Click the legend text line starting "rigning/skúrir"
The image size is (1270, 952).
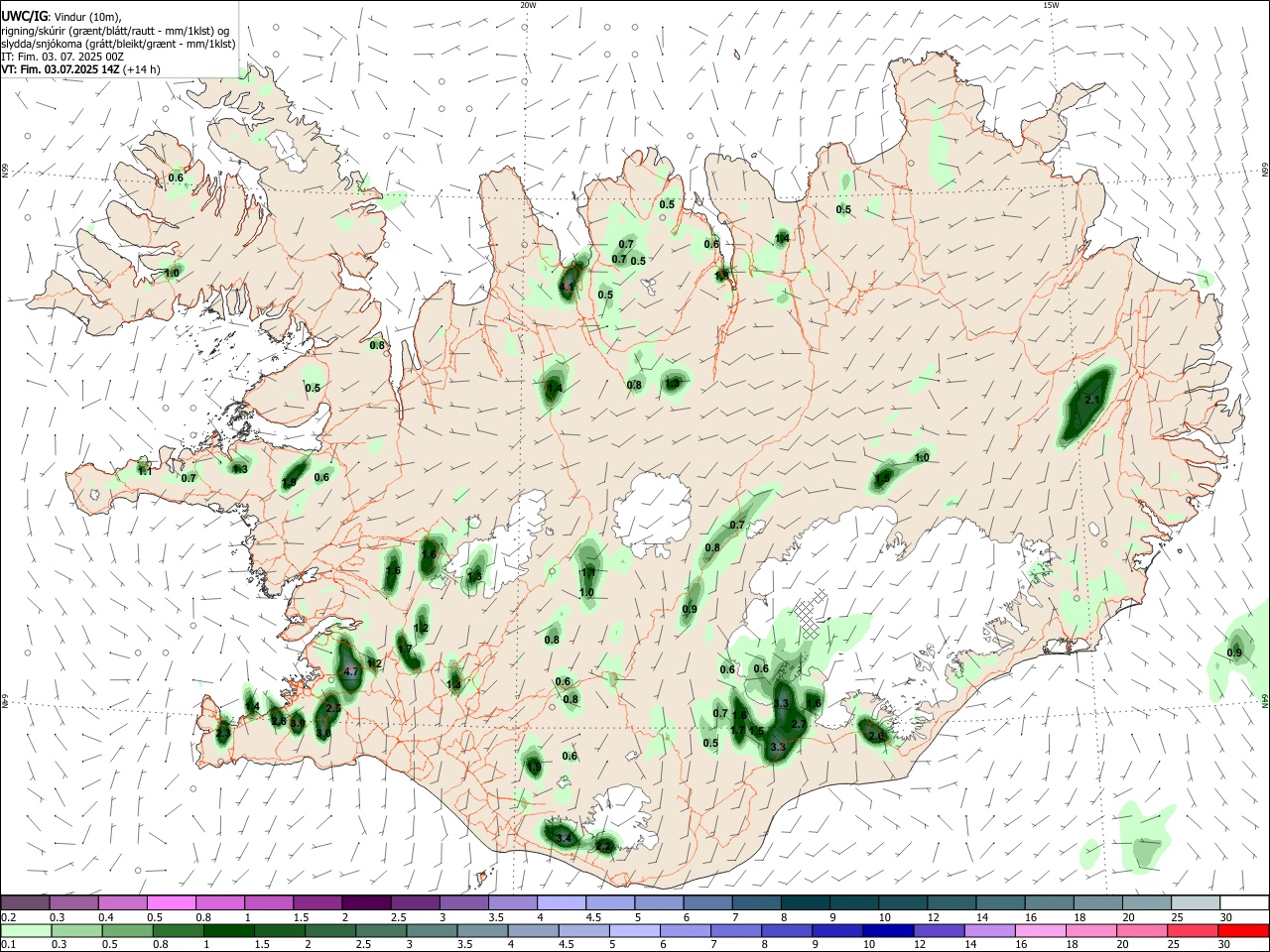tap(115, 31)
